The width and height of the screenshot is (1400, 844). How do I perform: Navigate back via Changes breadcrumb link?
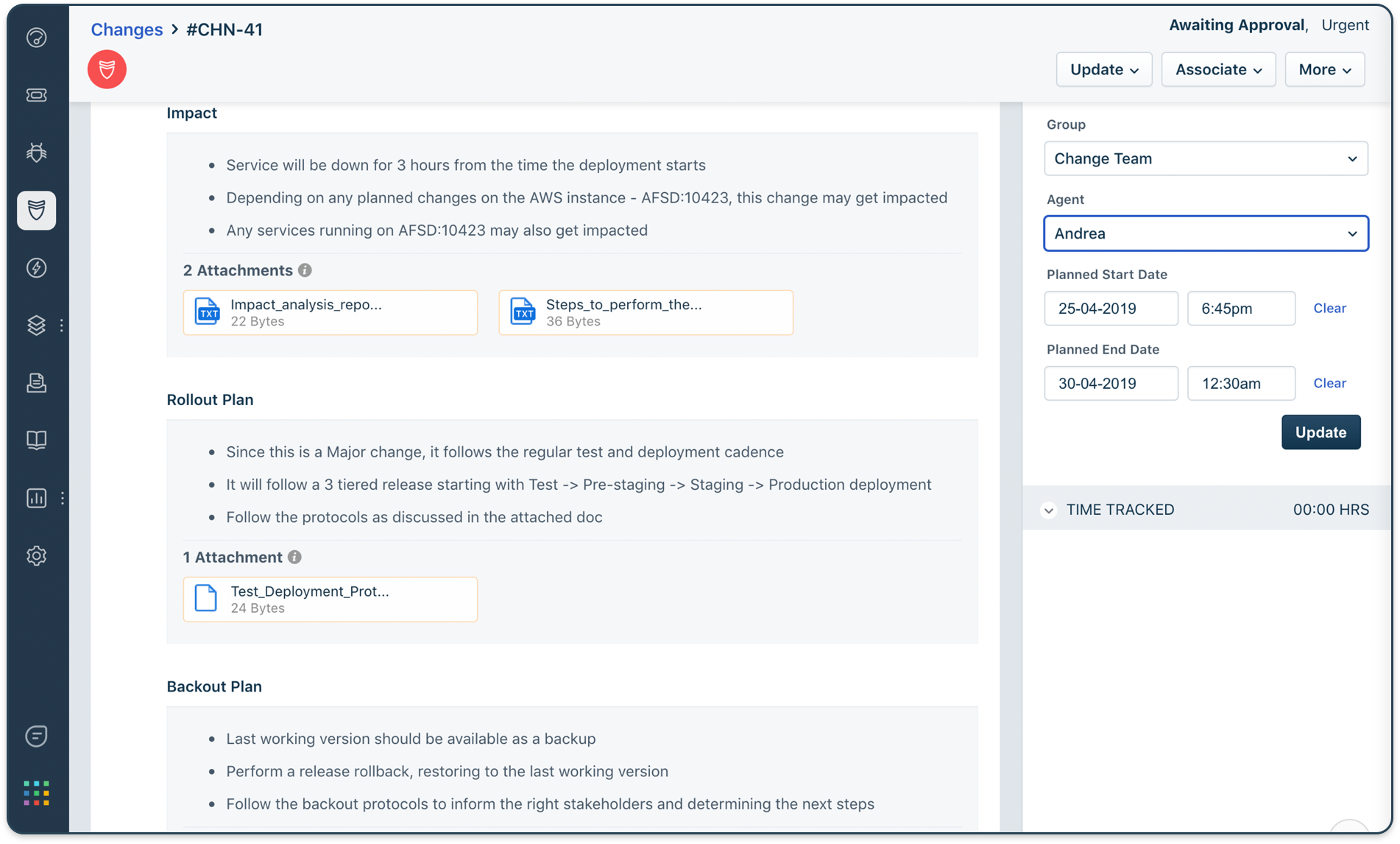[126, 29]
